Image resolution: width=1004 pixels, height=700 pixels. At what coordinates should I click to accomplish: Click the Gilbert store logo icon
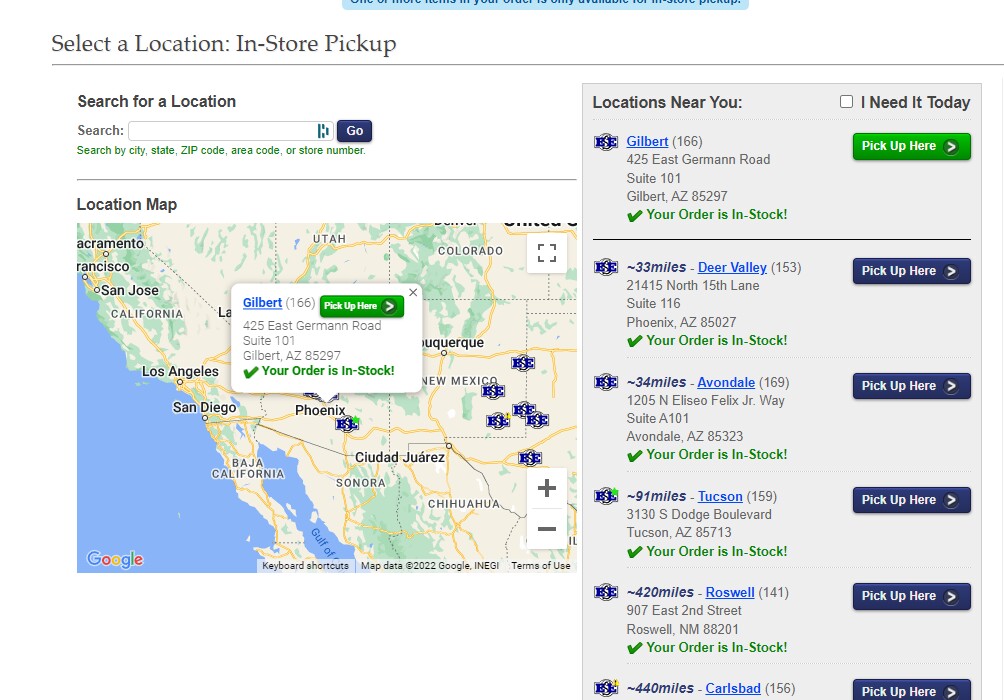pyautogui.click(x=605, y=142)
